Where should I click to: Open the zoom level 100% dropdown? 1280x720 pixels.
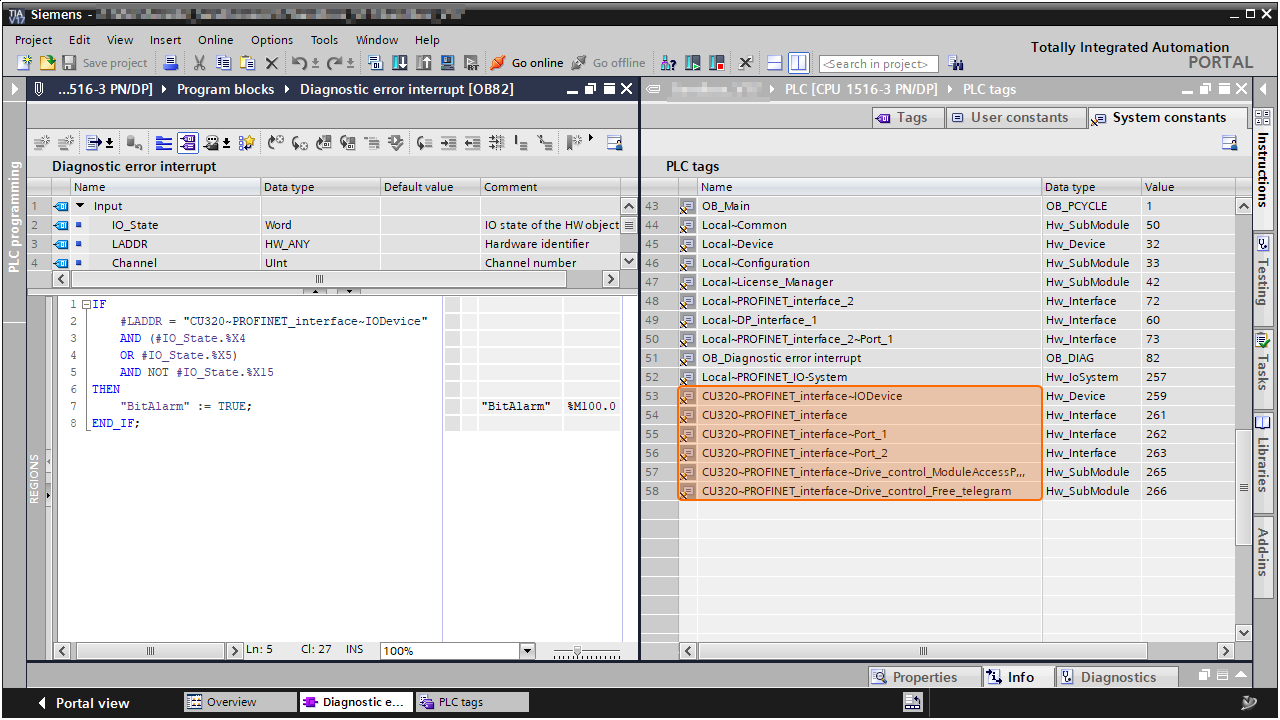coord(527,651)
